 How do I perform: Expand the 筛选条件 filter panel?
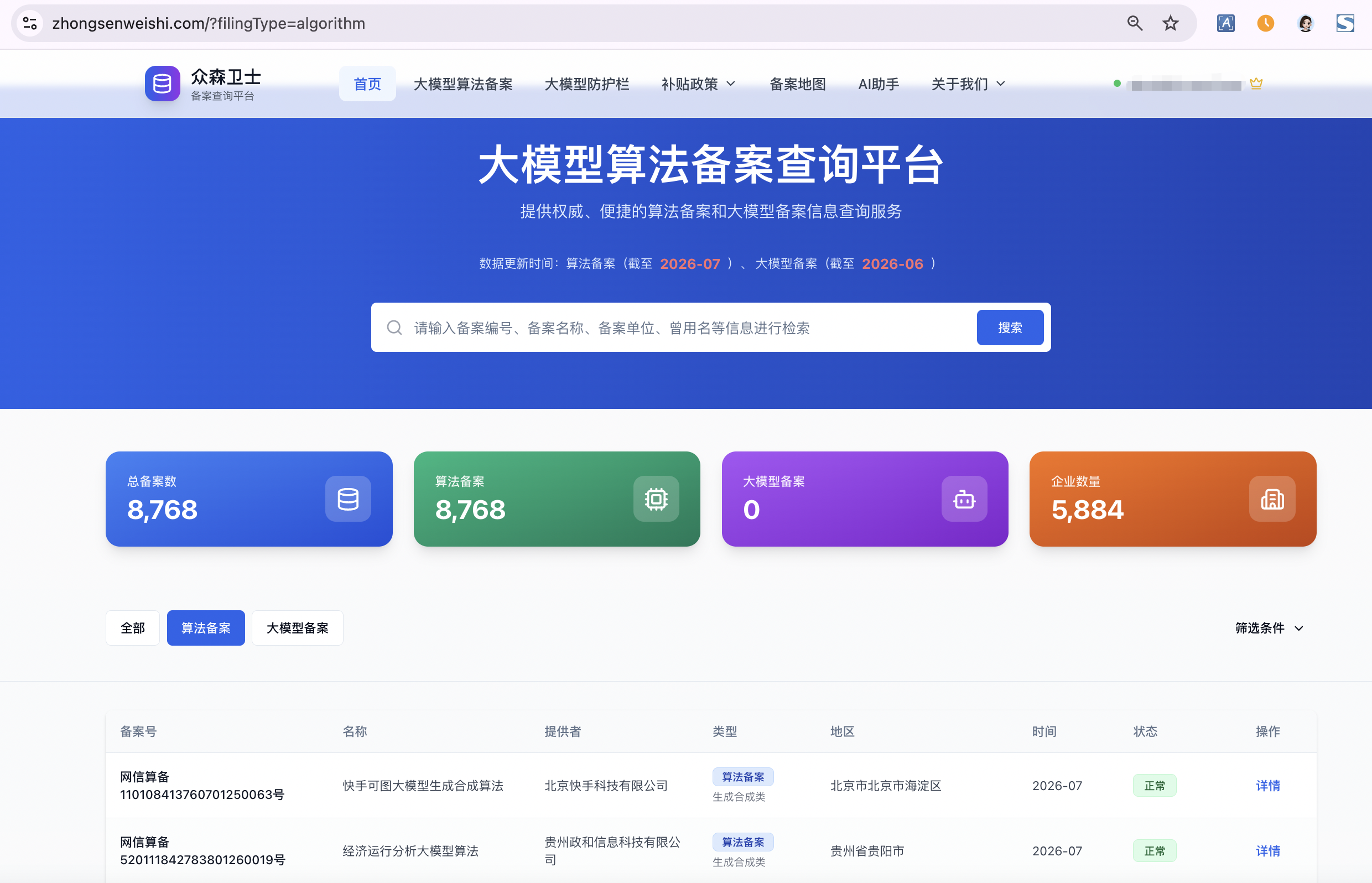point(1269,629)
